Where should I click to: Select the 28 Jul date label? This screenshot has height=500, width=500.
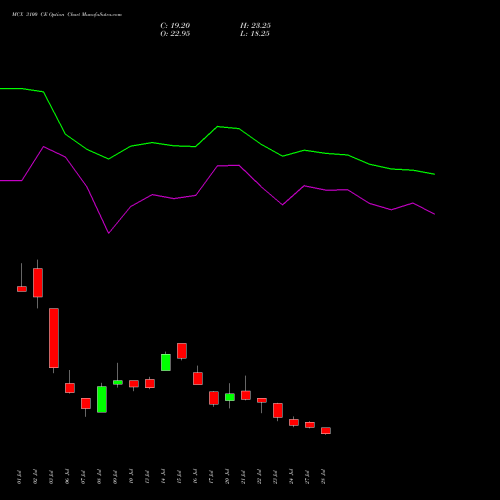click(323, 477)
